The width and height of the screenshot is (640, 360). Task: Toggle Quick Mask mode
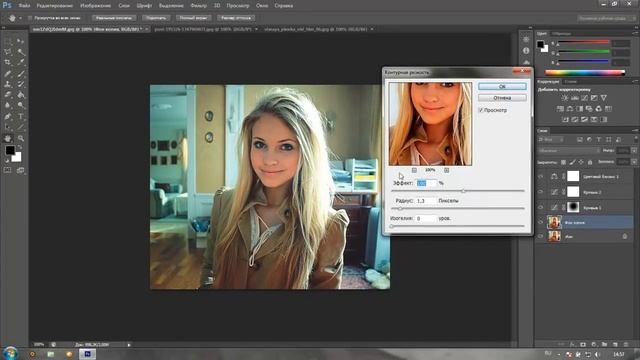pyautogui.click(x=8, y=170)
